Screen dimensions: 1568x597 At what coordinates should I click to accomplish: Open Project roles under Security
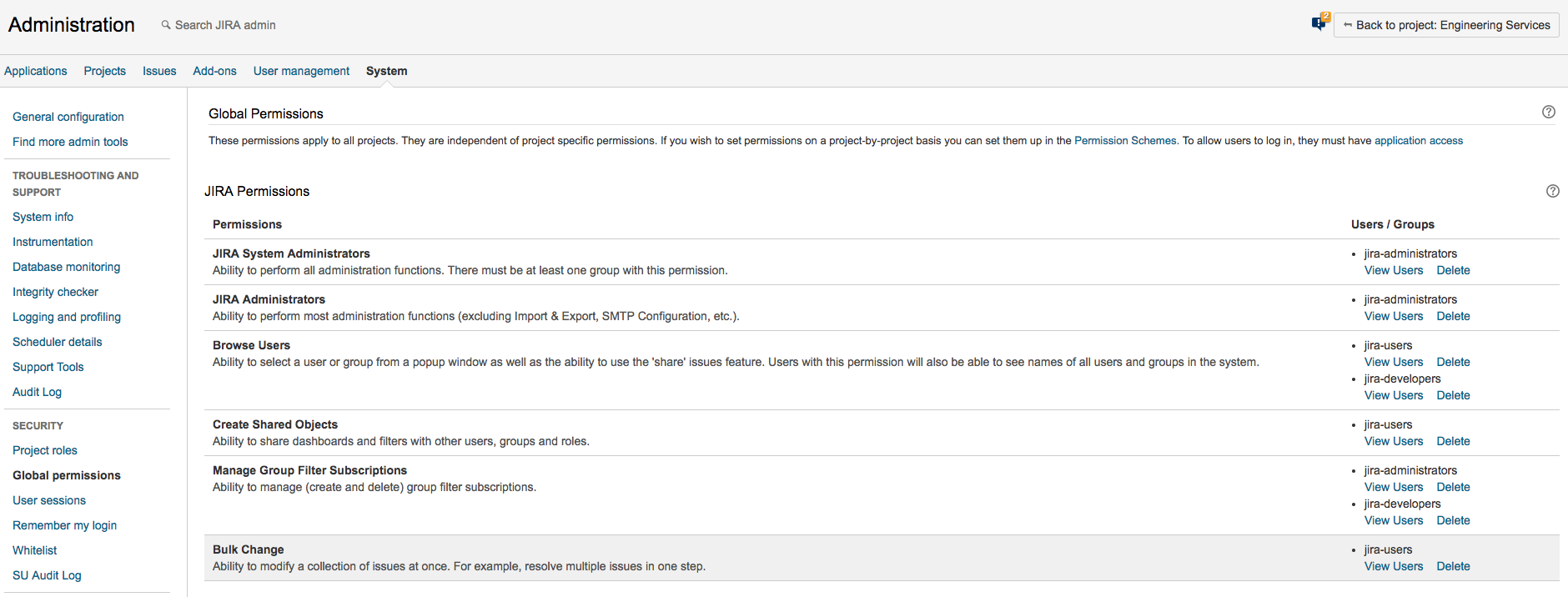point(45,450)
